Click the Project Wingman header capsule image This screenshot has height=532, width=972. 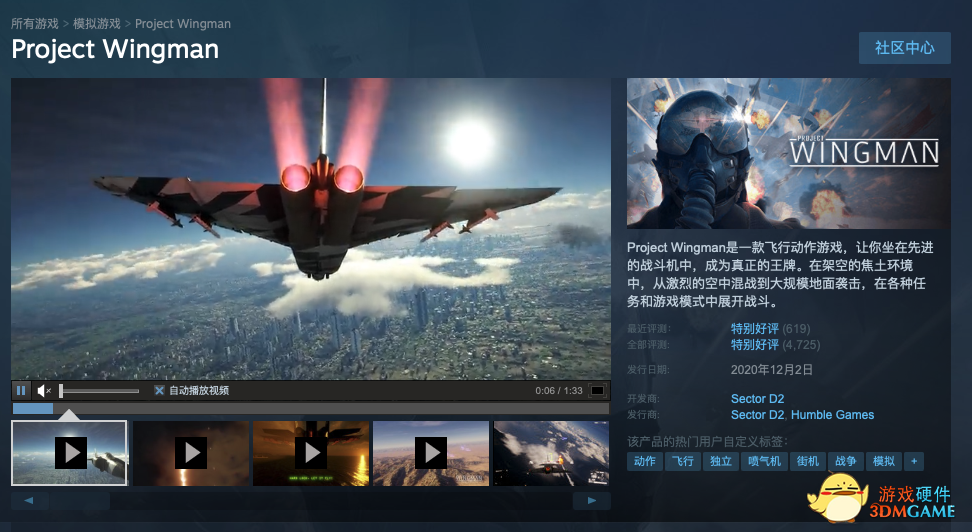[789, 153]
